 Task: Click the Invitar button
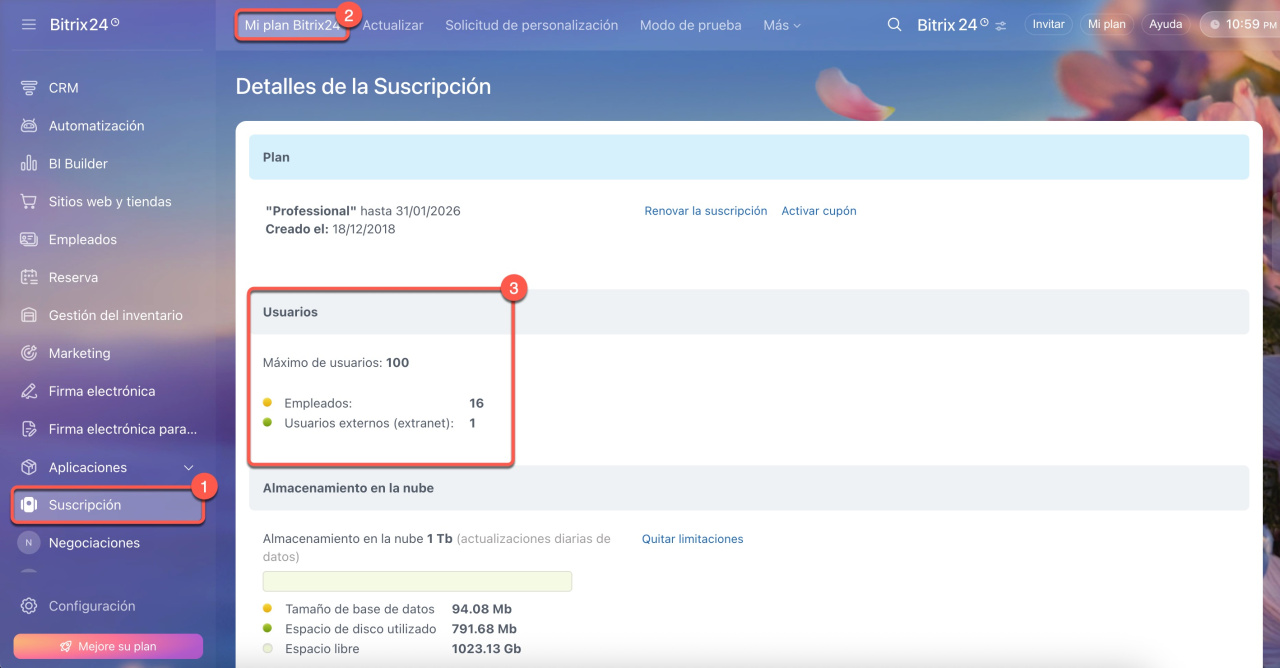[x=1048, y=24]
